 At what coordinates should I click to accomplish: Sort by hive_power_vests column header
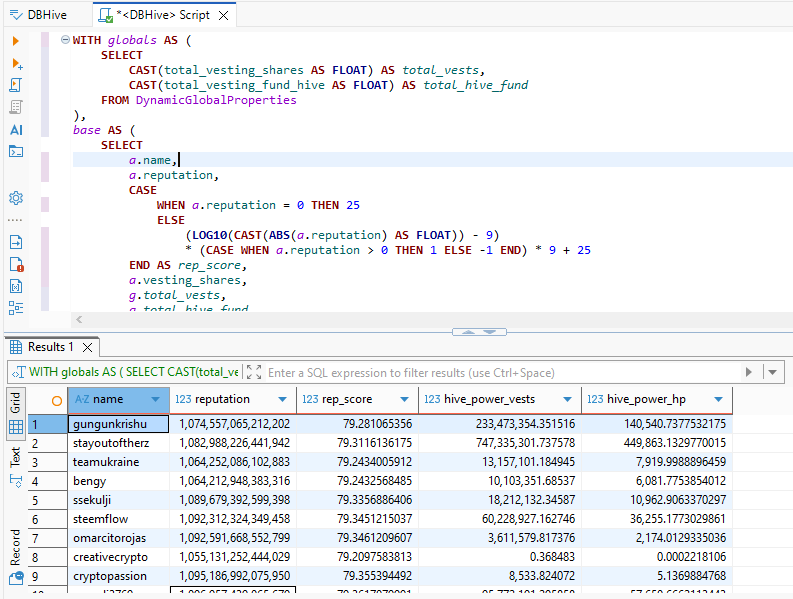pos(489,399)
